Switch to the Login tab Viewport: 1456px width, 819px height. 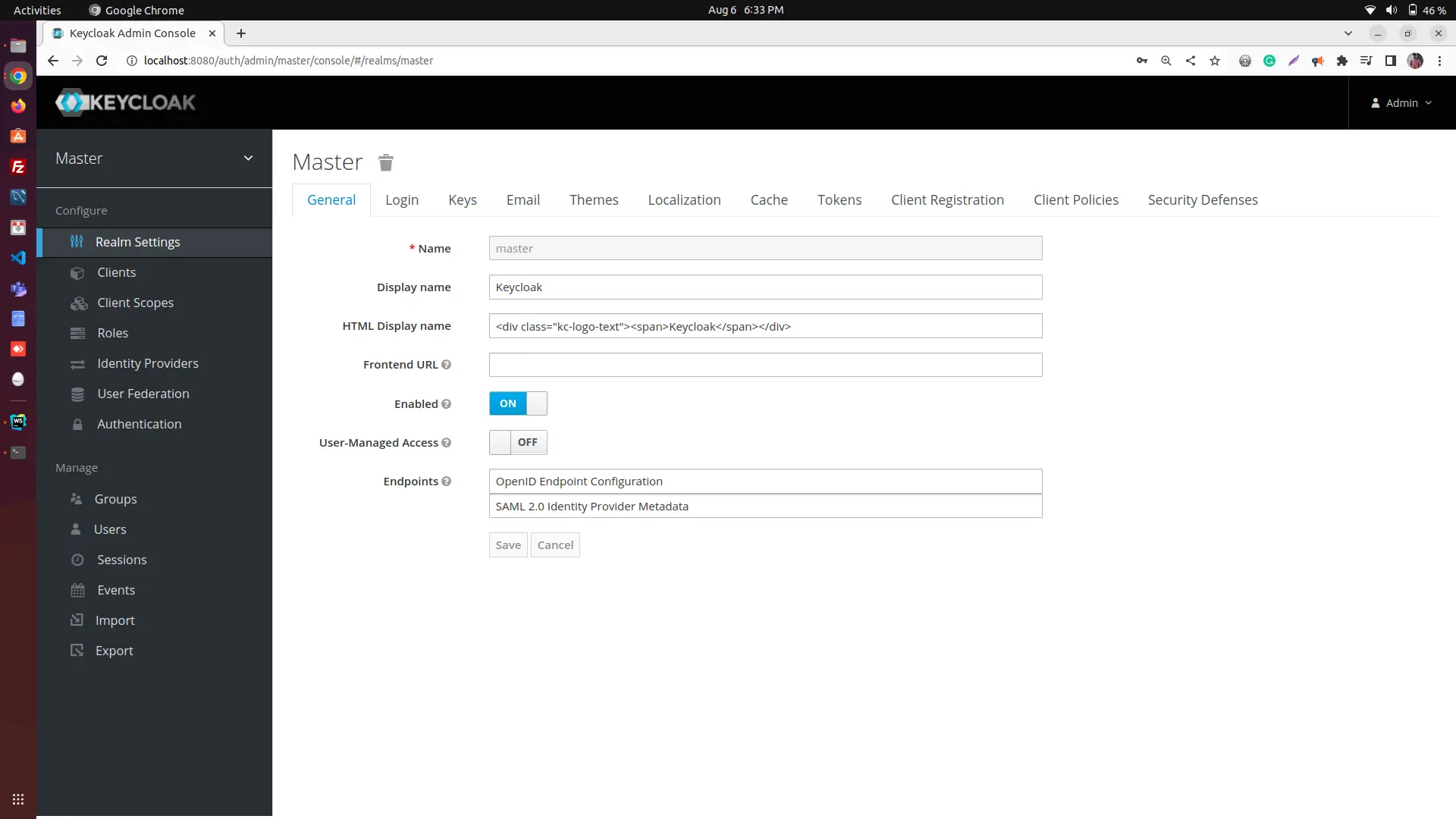click(402, 200)
